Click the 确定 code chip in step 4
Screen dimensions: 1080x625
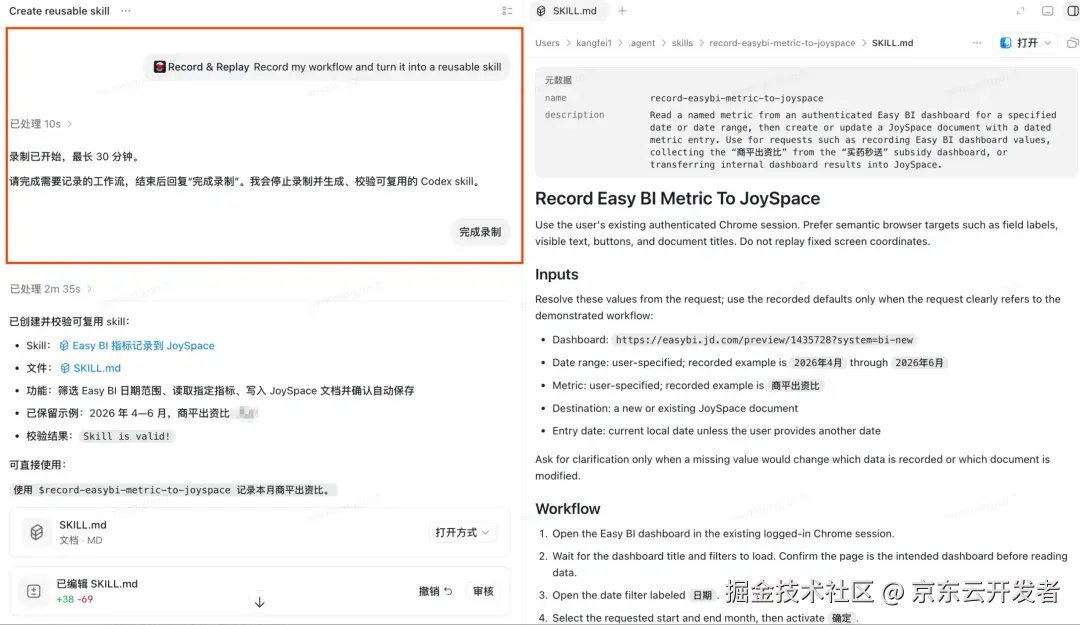(841, 618)
